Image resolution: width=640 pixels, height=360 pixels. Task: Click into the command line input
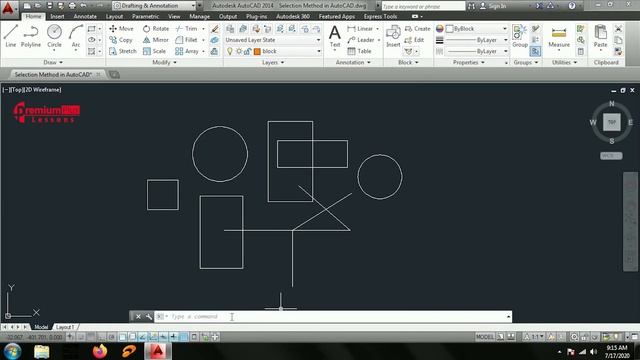333,316
